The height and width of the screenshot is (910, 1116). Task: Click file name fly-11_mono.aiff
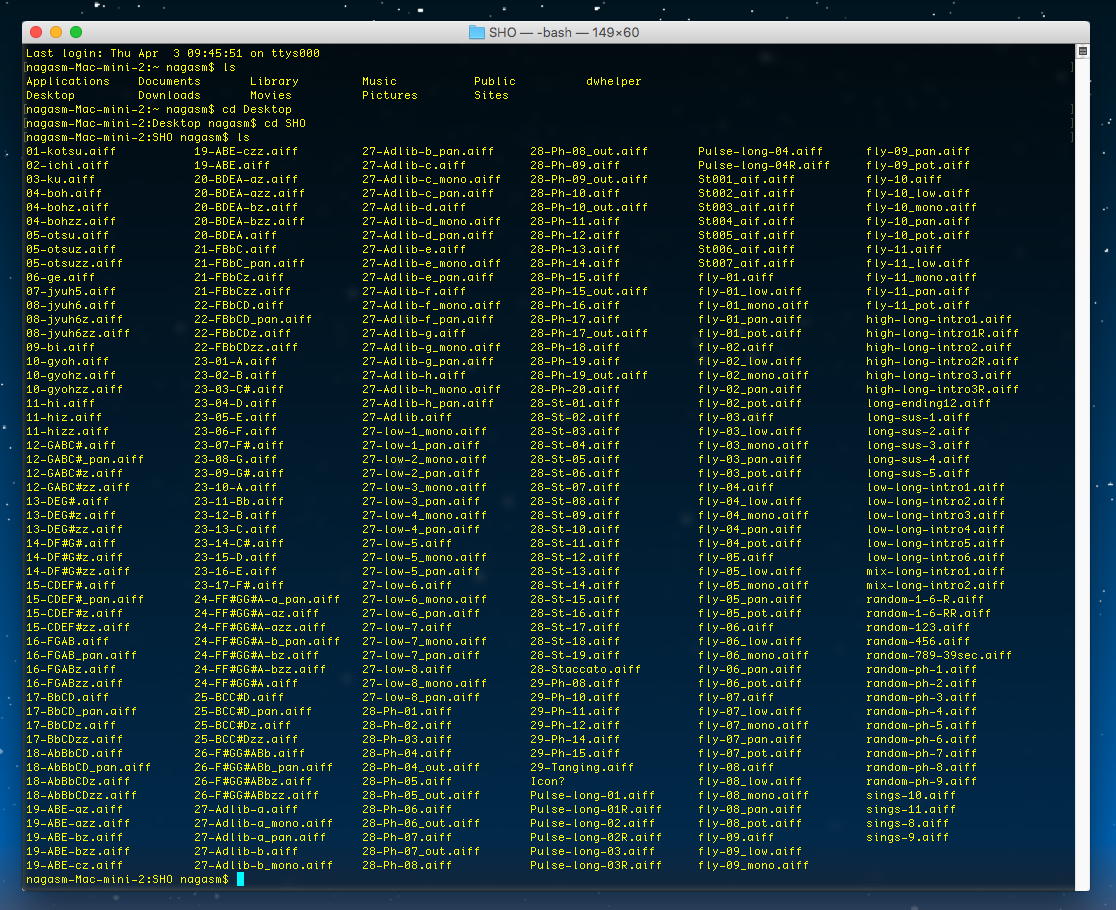[x=922, y=277]
